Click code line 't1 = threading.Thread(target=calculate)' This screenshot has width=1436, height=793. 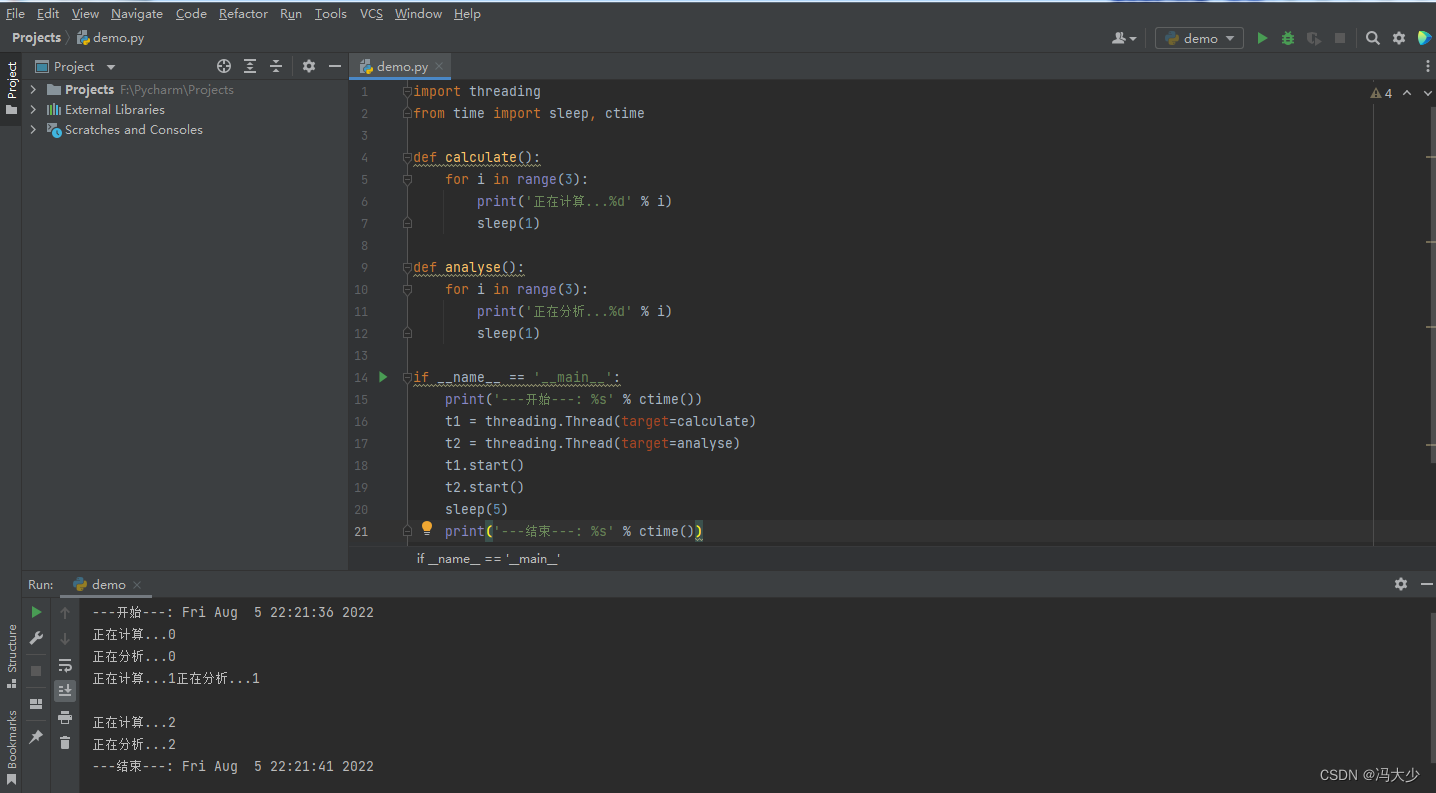(x=601, y=421)
